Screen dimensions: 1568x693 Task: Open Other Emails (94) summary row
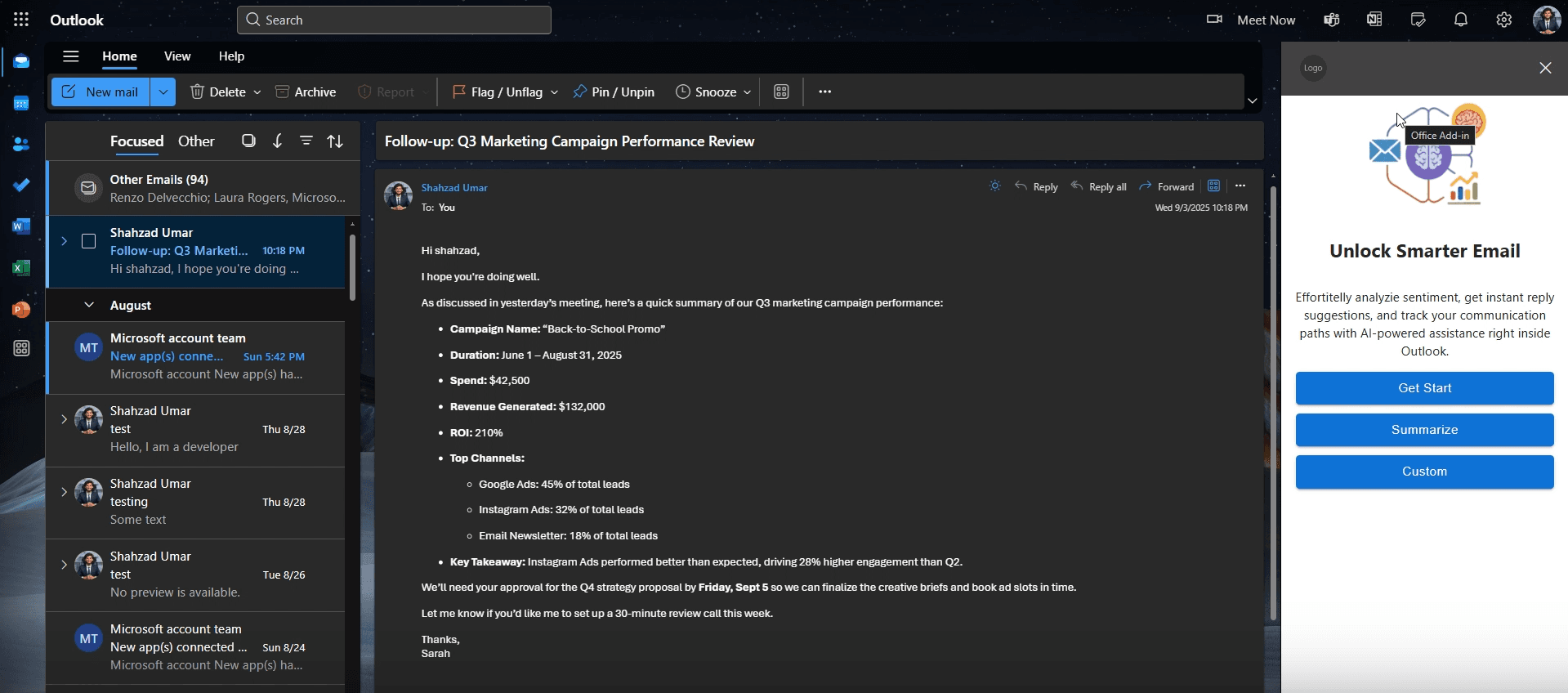pyautogui.click(x=203, y=188)
